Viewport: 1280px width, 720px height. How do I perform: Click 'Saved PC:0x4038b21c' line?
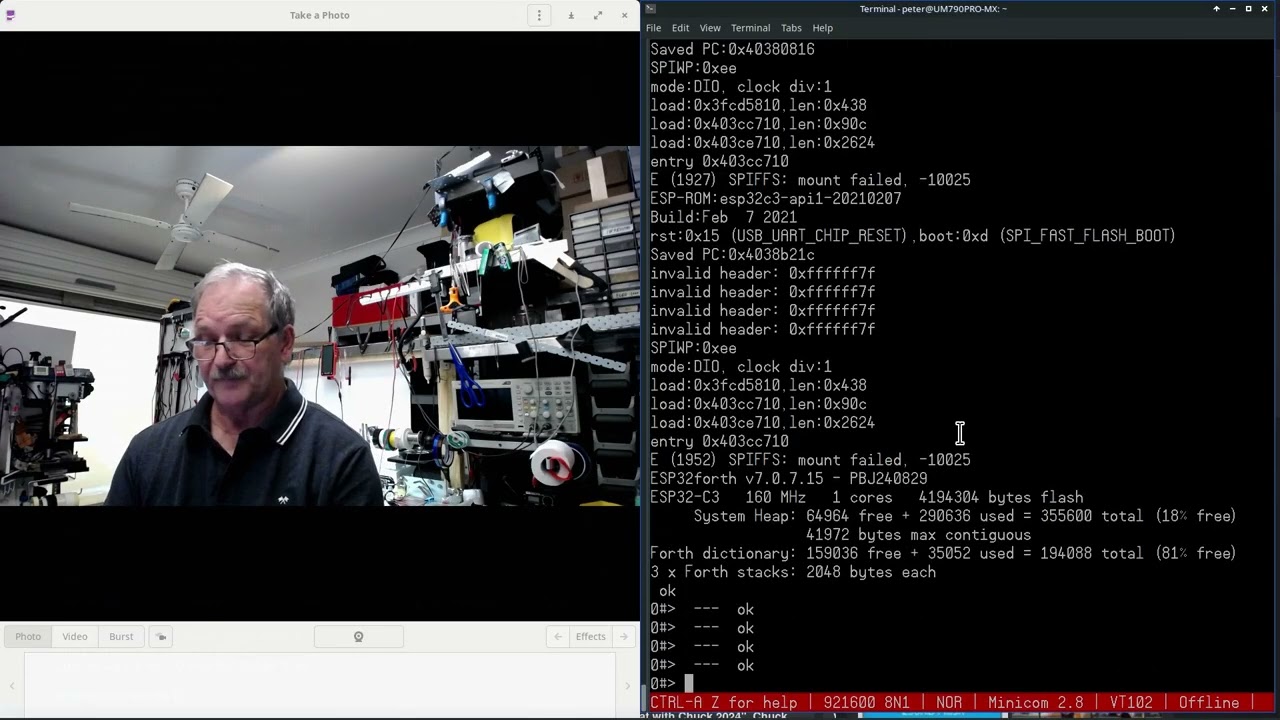(732, 255)
